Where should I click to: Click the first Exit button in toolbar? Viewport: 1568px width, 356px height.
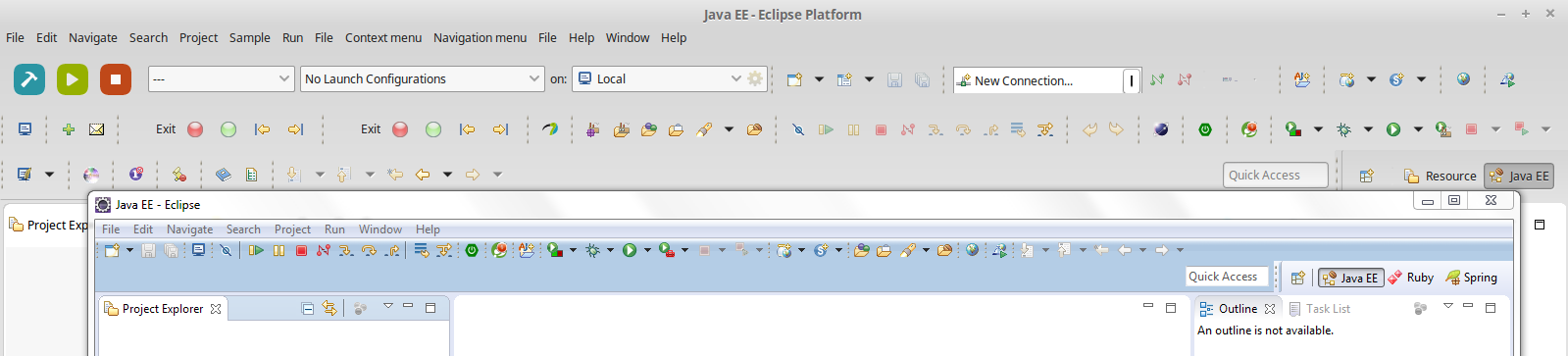[x=166, y=129]
